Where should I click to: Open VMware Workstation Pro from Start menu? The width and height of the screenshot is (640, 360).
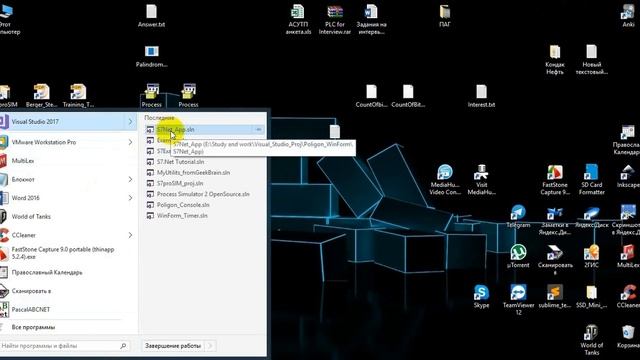click(62, 142)
